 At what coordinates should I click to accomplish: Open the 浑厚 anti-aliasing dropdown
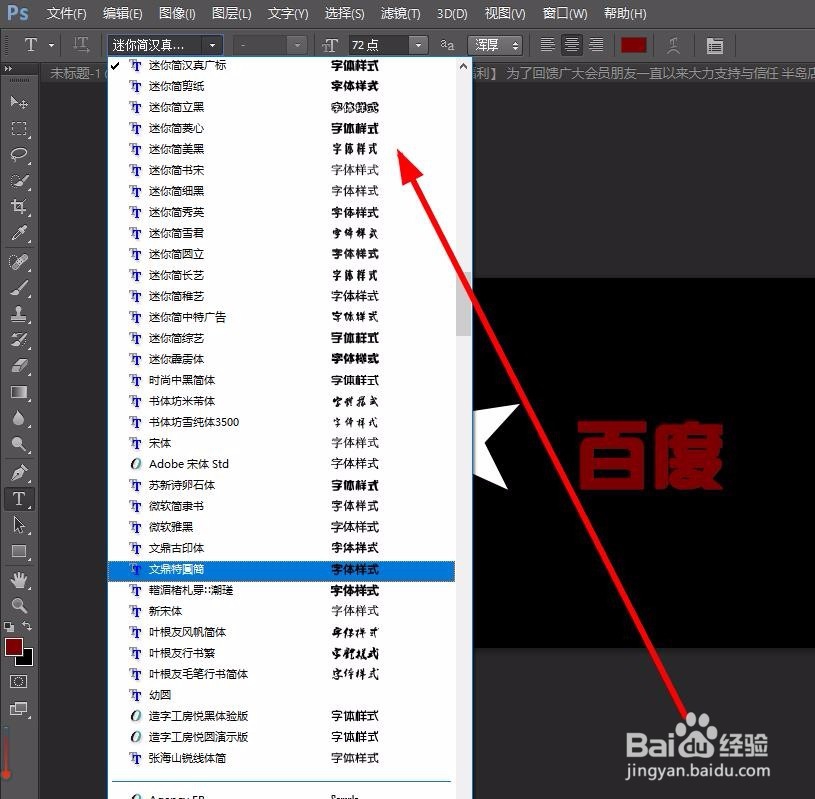(494, 45)
